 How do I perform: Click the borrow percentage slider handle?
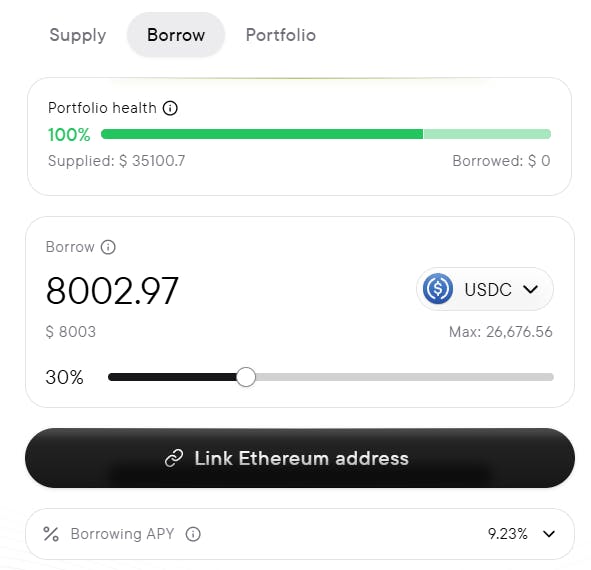[246, 377]
